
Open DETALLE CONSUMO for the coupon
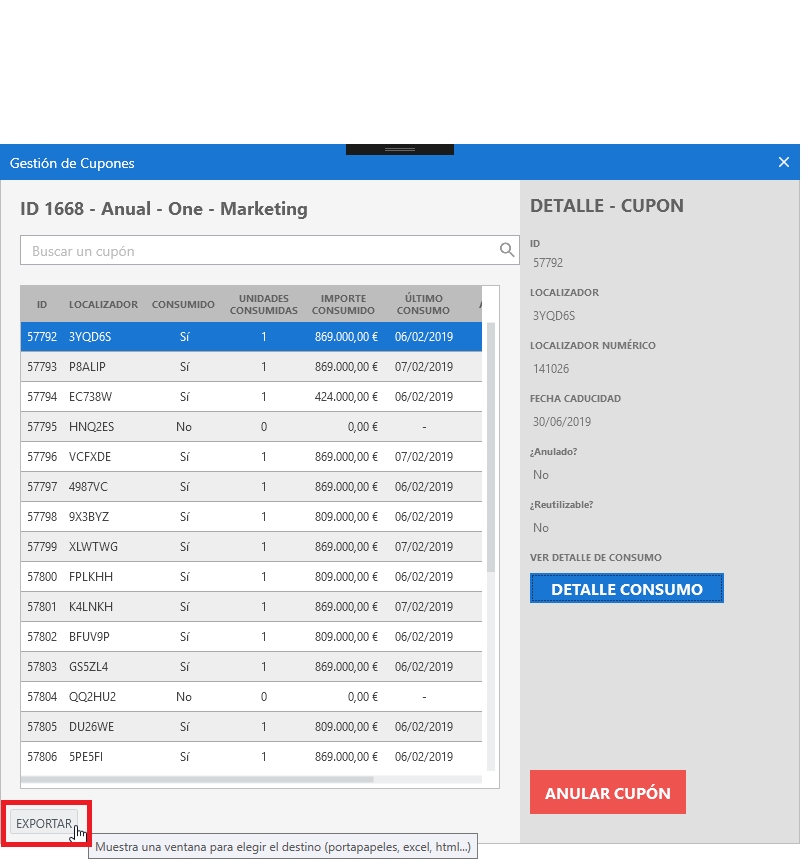[x=626, y=589]
